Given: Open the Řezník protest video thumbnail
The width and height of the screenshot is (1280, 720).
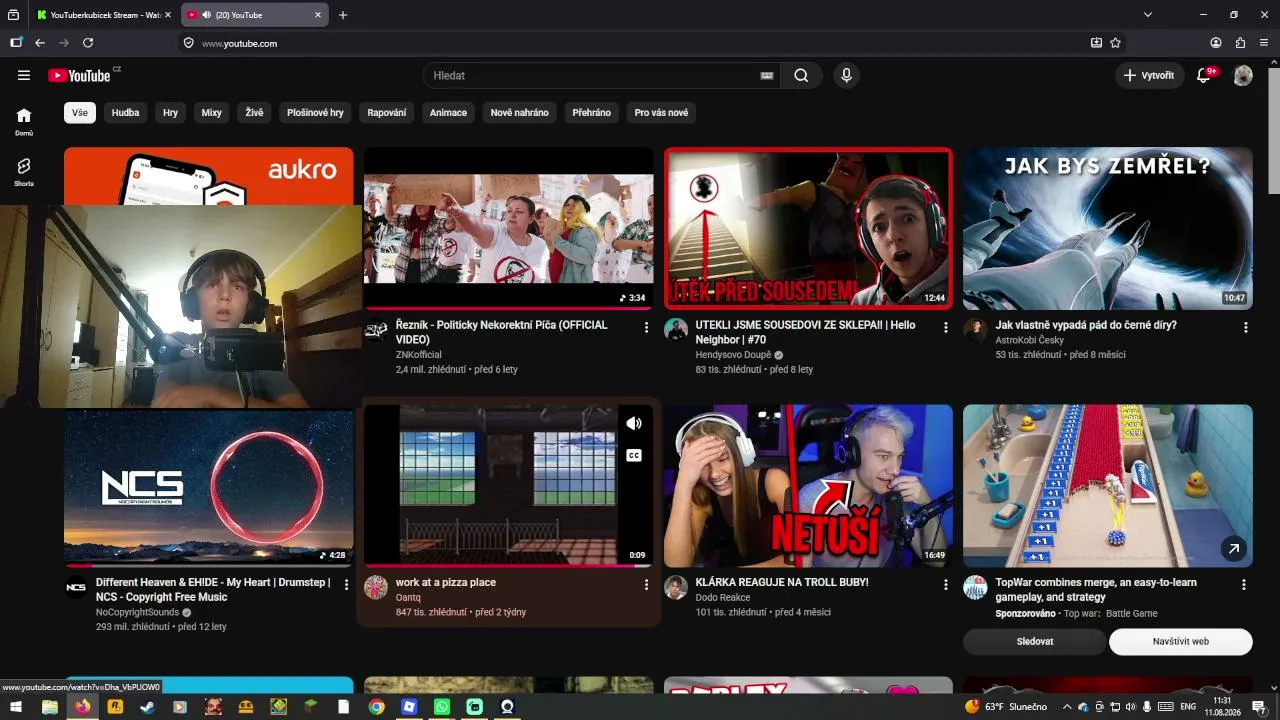Looking at the screenshot, I should click(x=508, y=229).
